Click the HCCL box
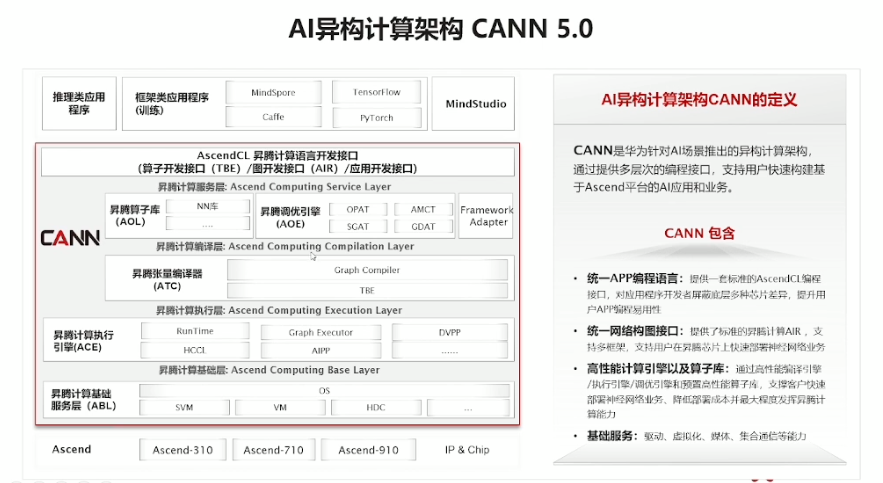This screenshot has width=883, height=483. tap(195, 350)
